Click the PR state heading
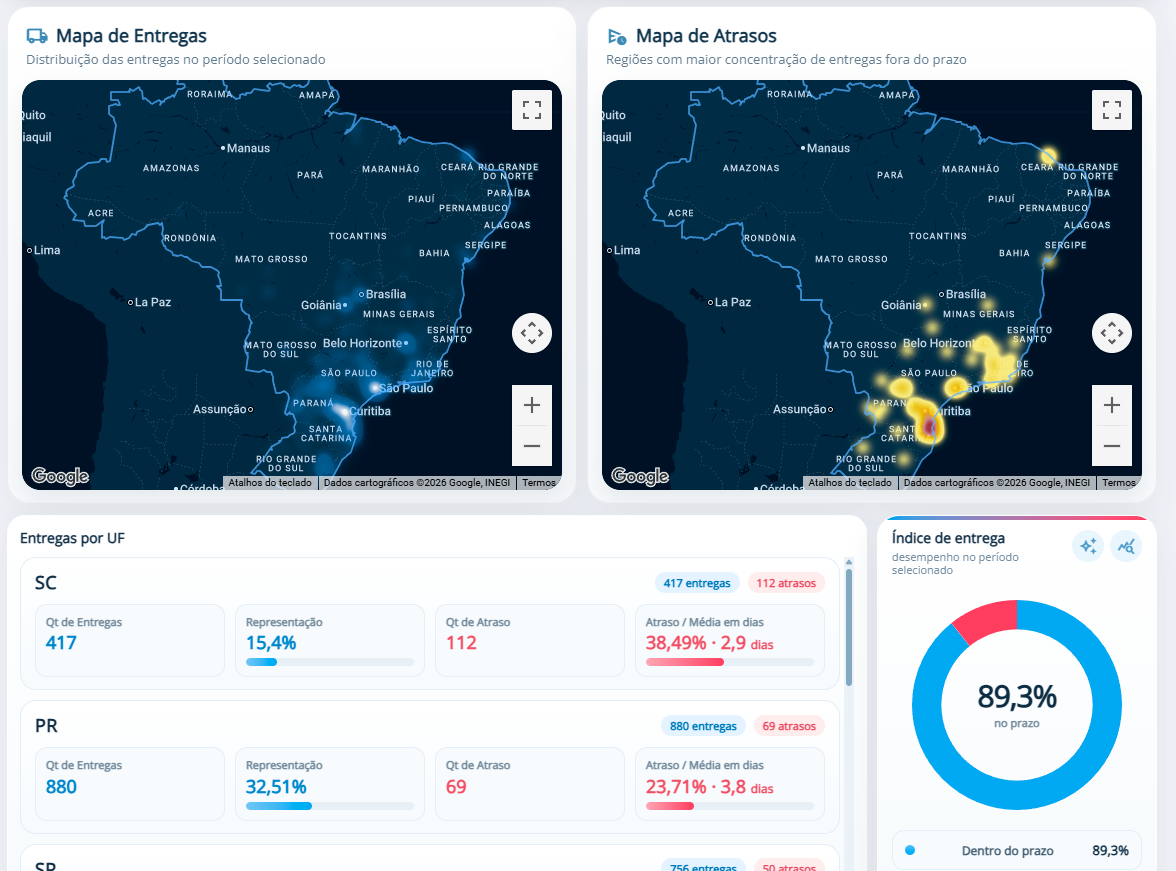The height and width of the screenshot is (871, 1176). coord(46,726)
